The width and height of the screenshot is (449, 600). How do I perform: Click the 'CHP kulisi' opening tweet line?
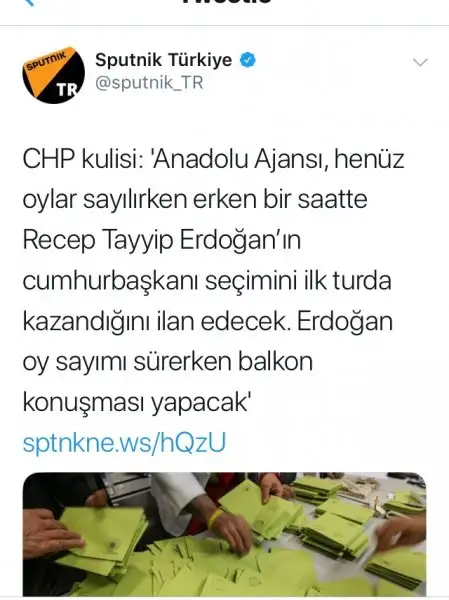click(214, 159)
